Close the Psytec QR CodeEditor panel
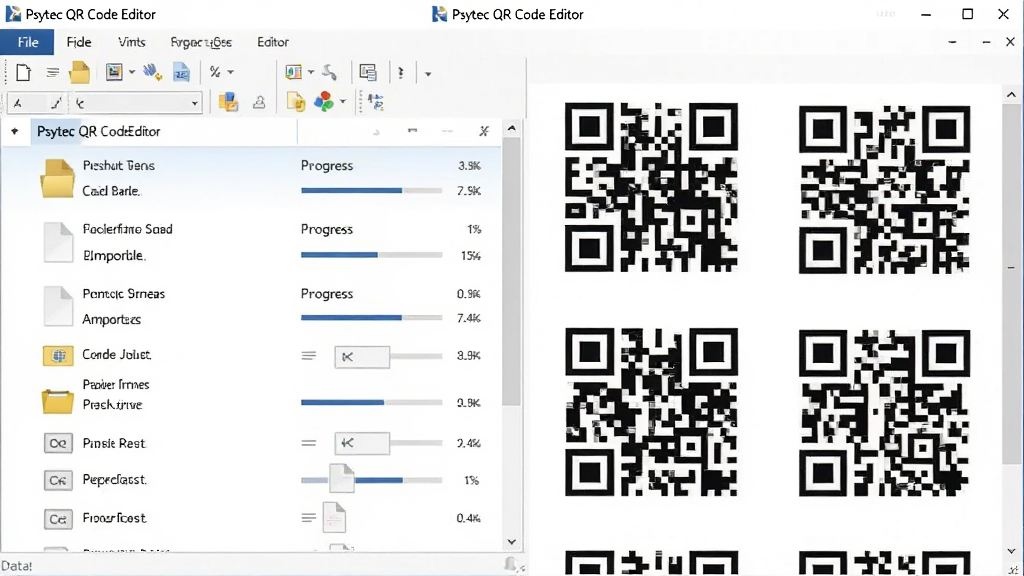The image size is (1024, 576). 484,131
